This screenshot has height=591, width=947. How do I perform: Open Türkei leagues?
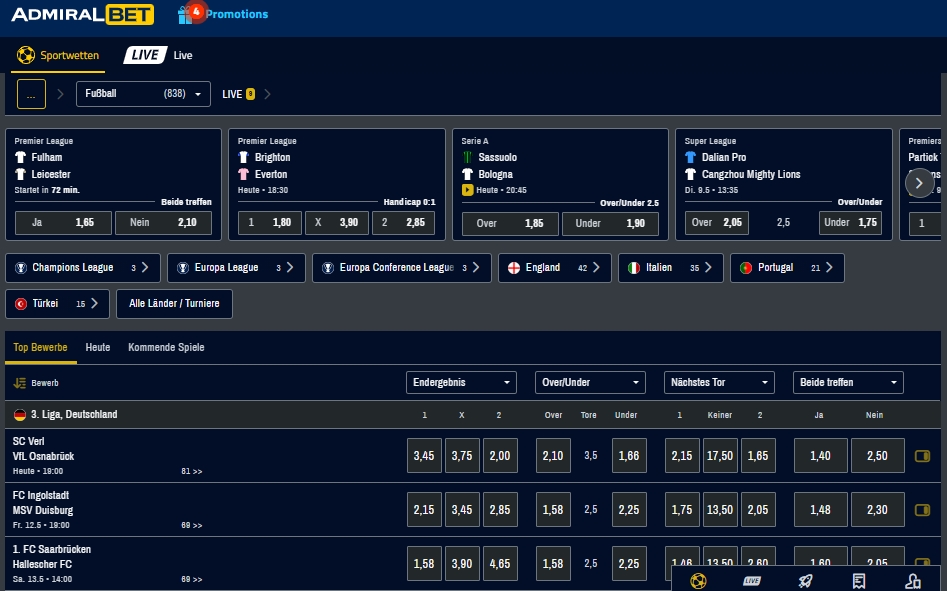point(57,304)
